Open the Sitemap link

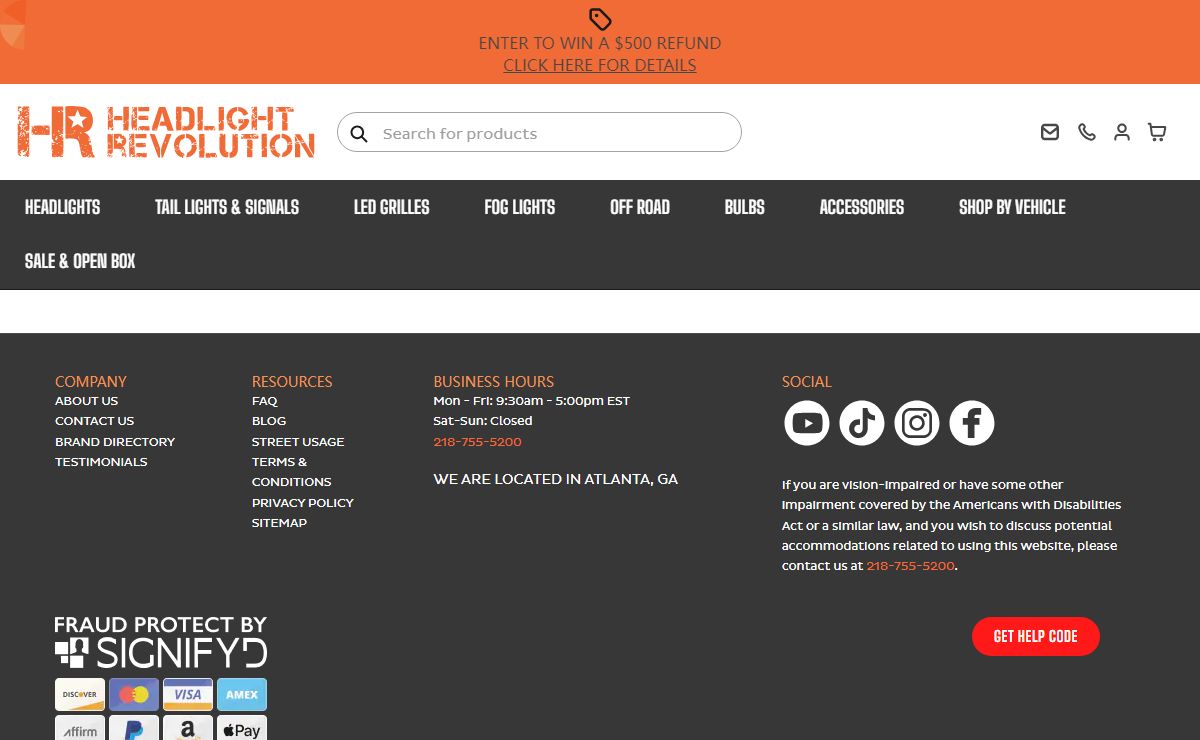(x=279, y=523)
